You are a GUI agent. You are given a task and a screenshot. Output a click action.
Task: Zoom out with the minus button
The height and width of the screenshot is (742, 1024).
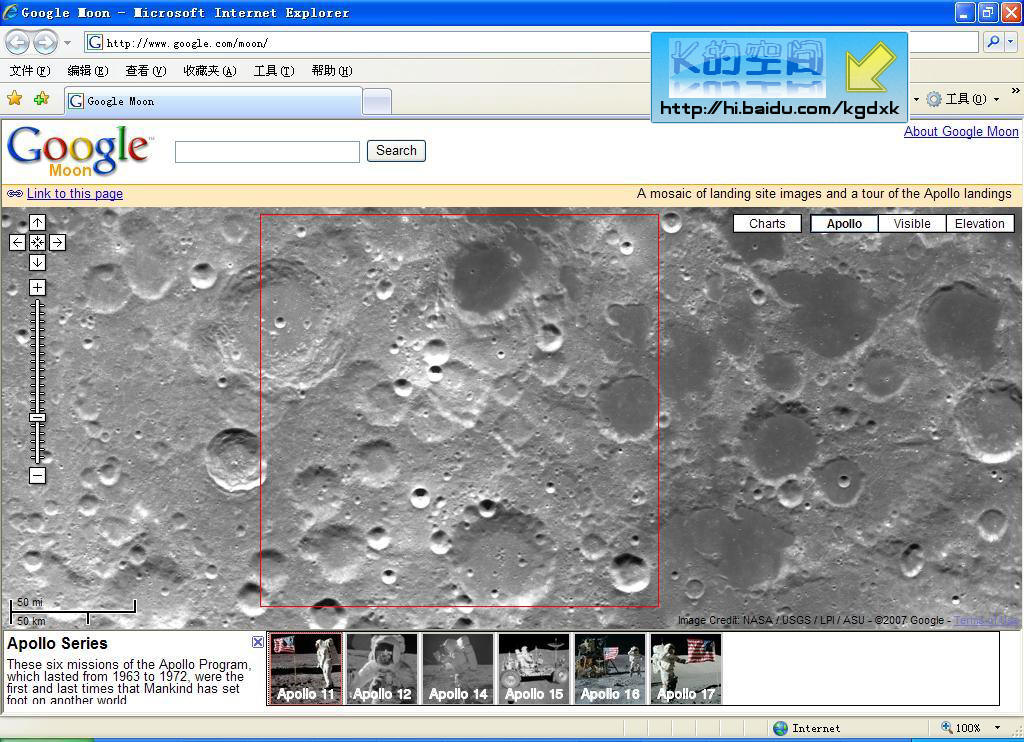pos(37,476)
